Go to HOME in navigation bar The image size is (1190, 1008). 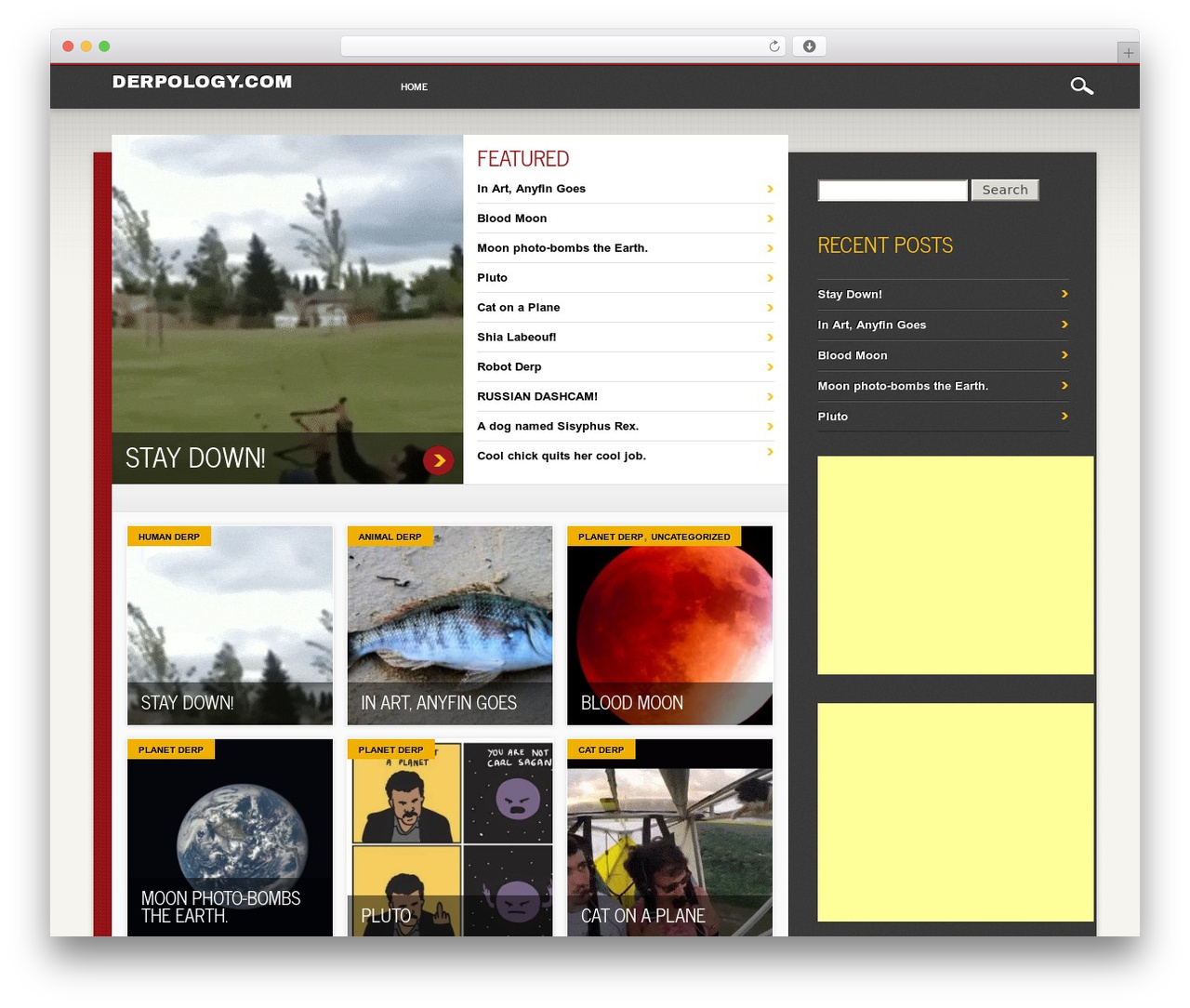(x=414, y=86)
